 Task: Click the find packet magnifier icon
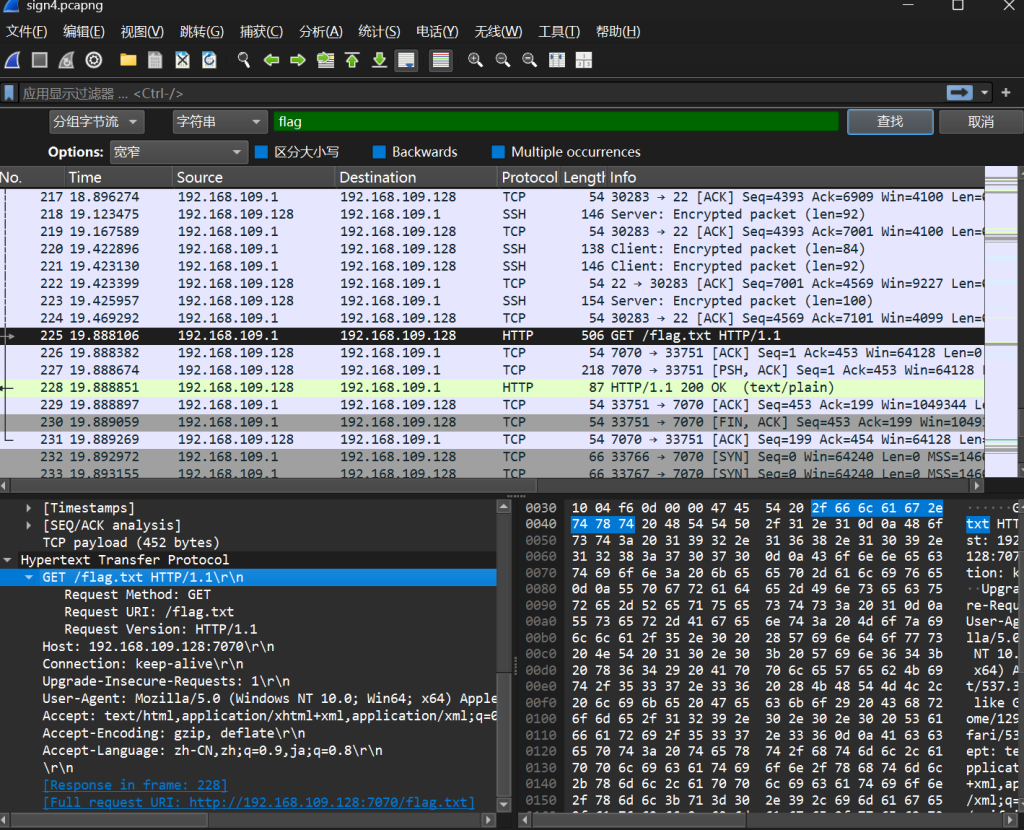[x=243, y=60]
